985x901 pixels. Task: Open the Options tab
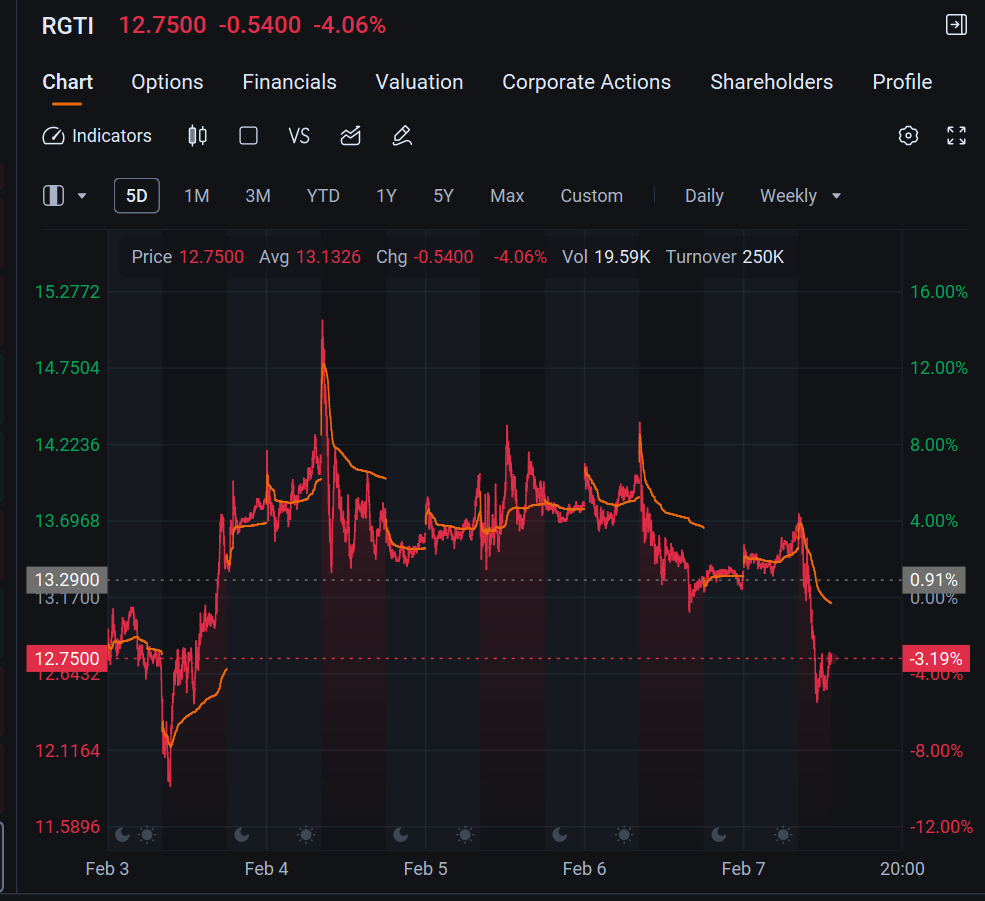(x=167, y=82)
